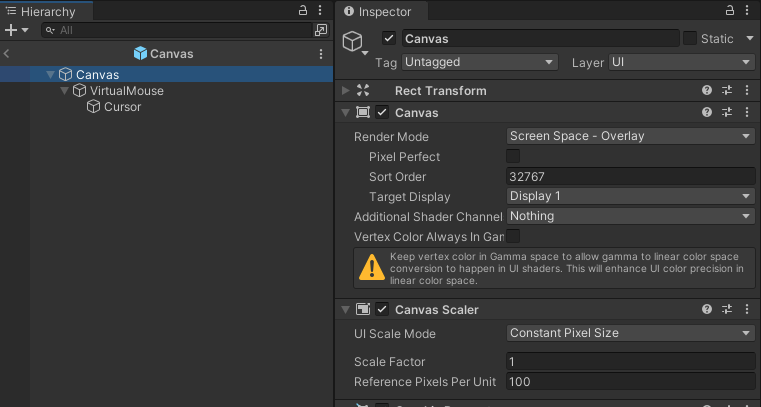The image size is (761, 407).
Task: Click the Sort Order input field
Action: click(x=630, y=177)
